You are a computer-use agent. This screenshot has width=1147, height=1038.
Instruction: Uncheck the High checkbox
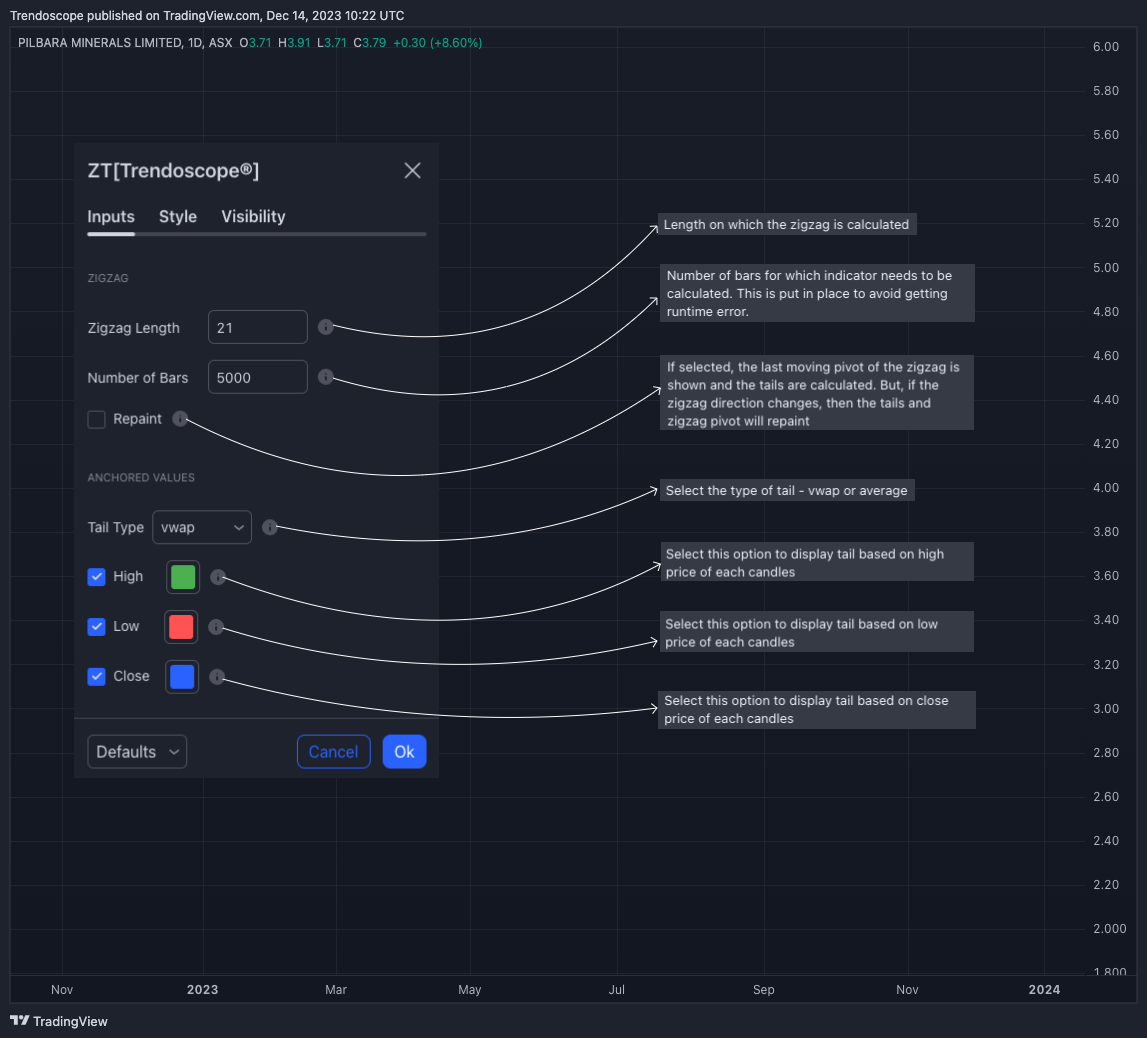97,576
